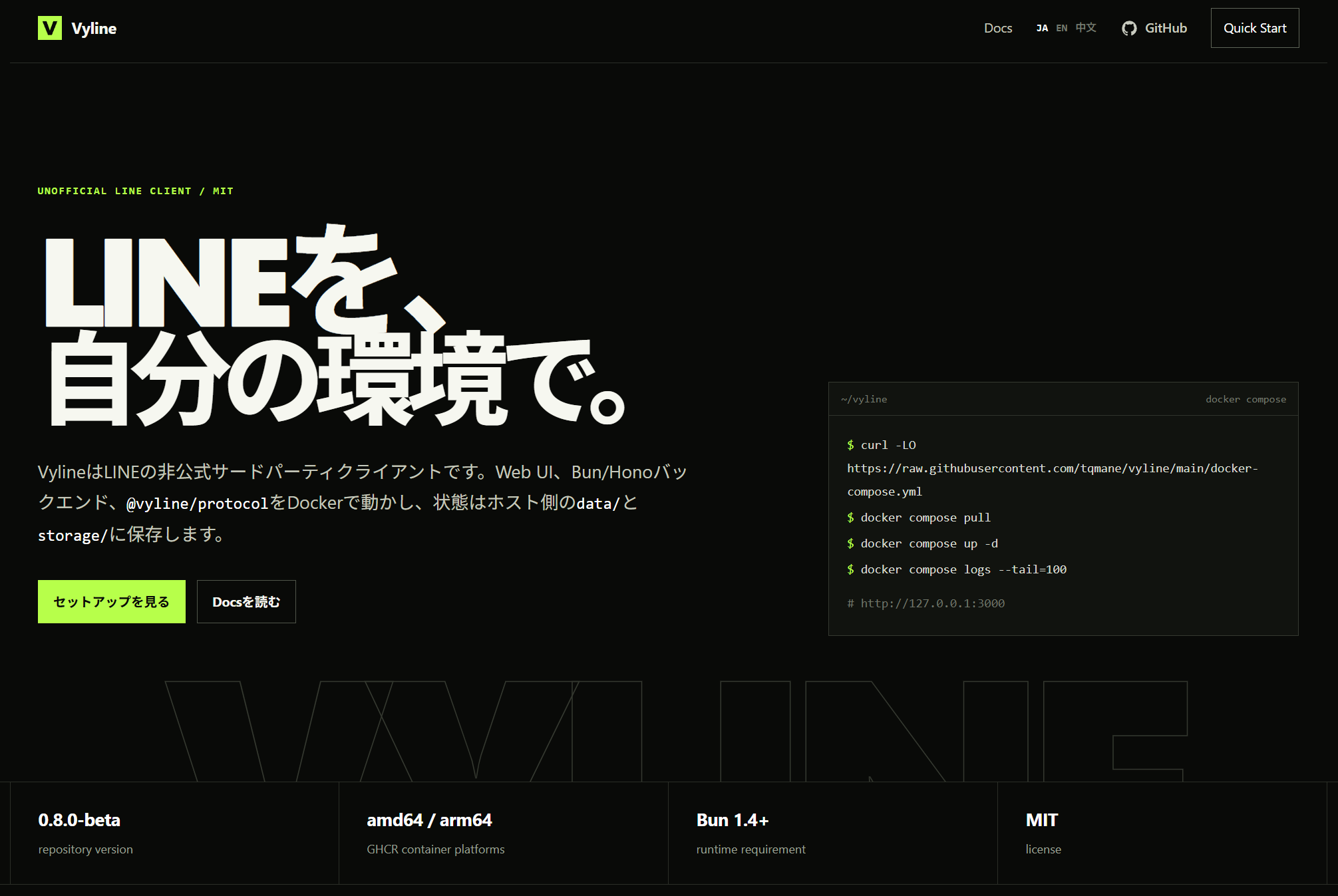Click the 'docker compose pull' command

point(919,518)
